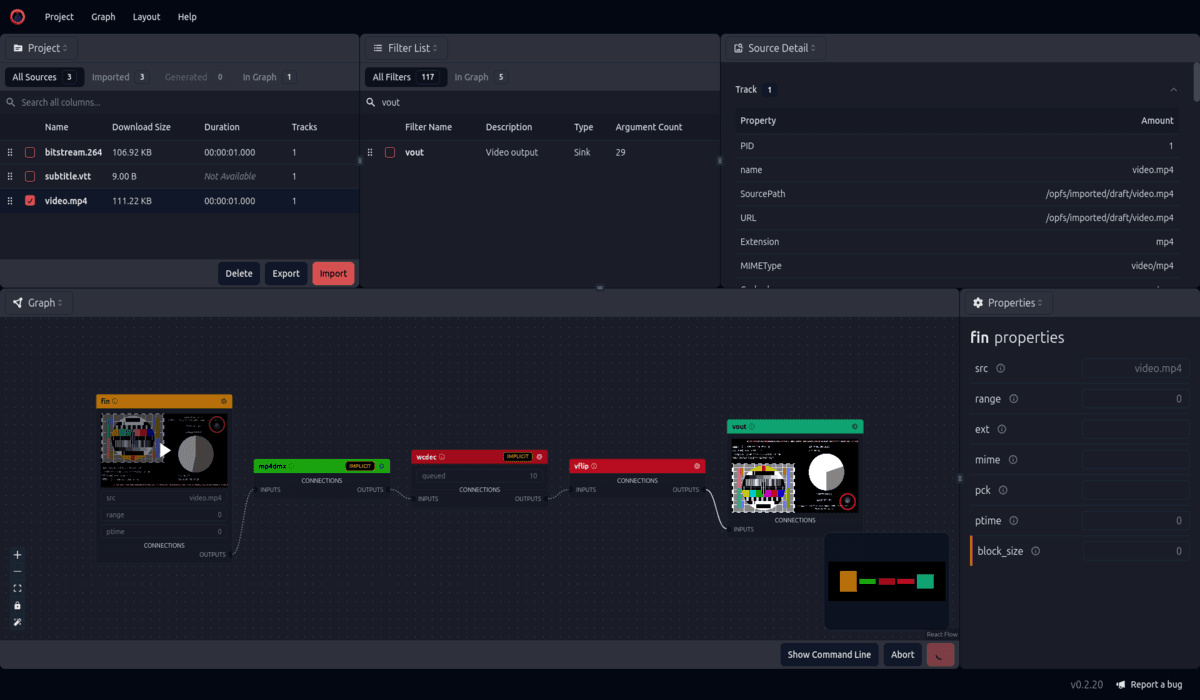Click the fit view icon in graph controls

[17, 588]
